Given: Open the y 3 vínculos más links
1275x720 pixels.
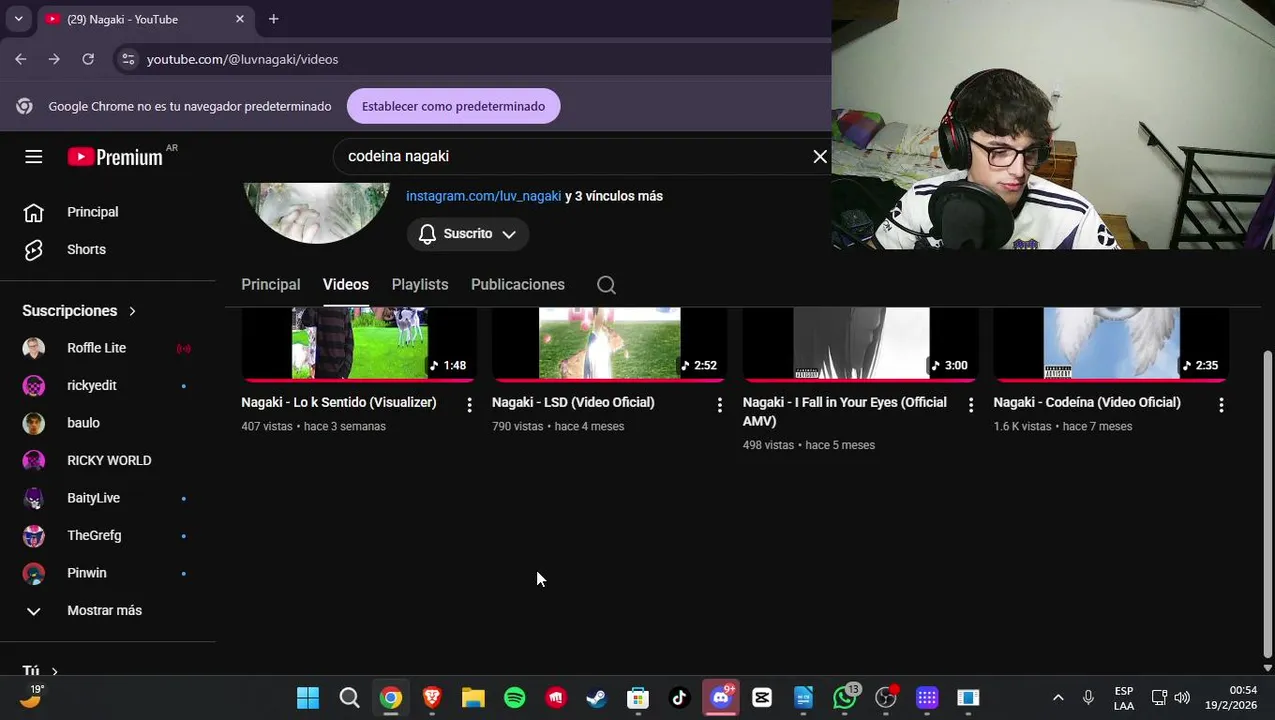Looking at the screenshot, I should click(x=614, y=196).
